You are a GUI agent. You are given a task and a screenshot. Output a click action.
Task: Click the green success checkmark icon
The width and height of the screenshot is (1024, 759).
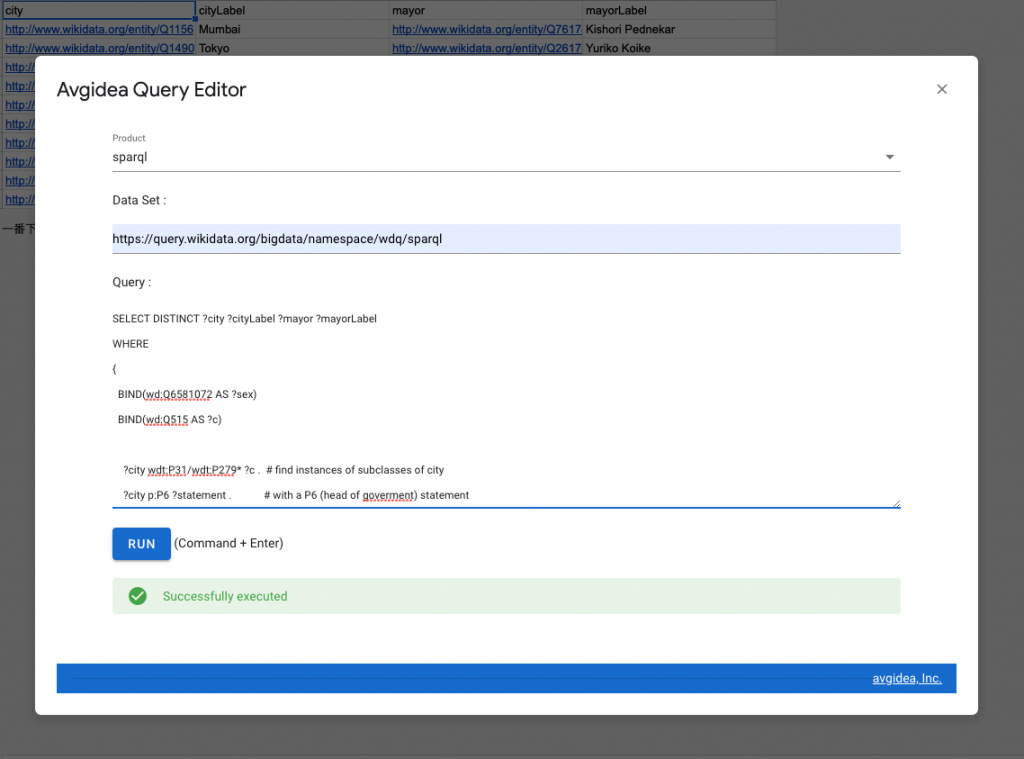click(138, 596)
